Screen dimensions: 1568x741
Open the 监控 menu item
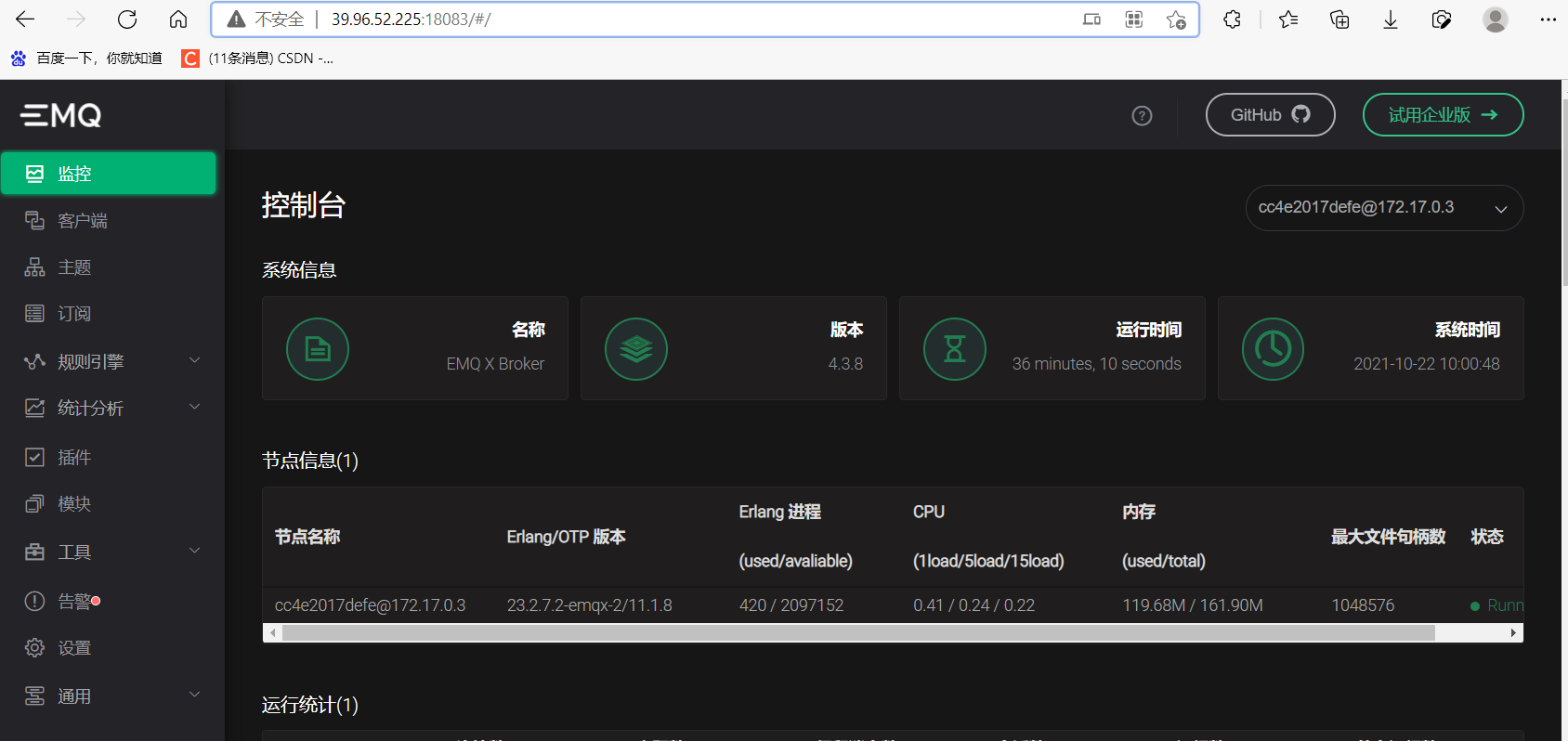coord(109,174)
